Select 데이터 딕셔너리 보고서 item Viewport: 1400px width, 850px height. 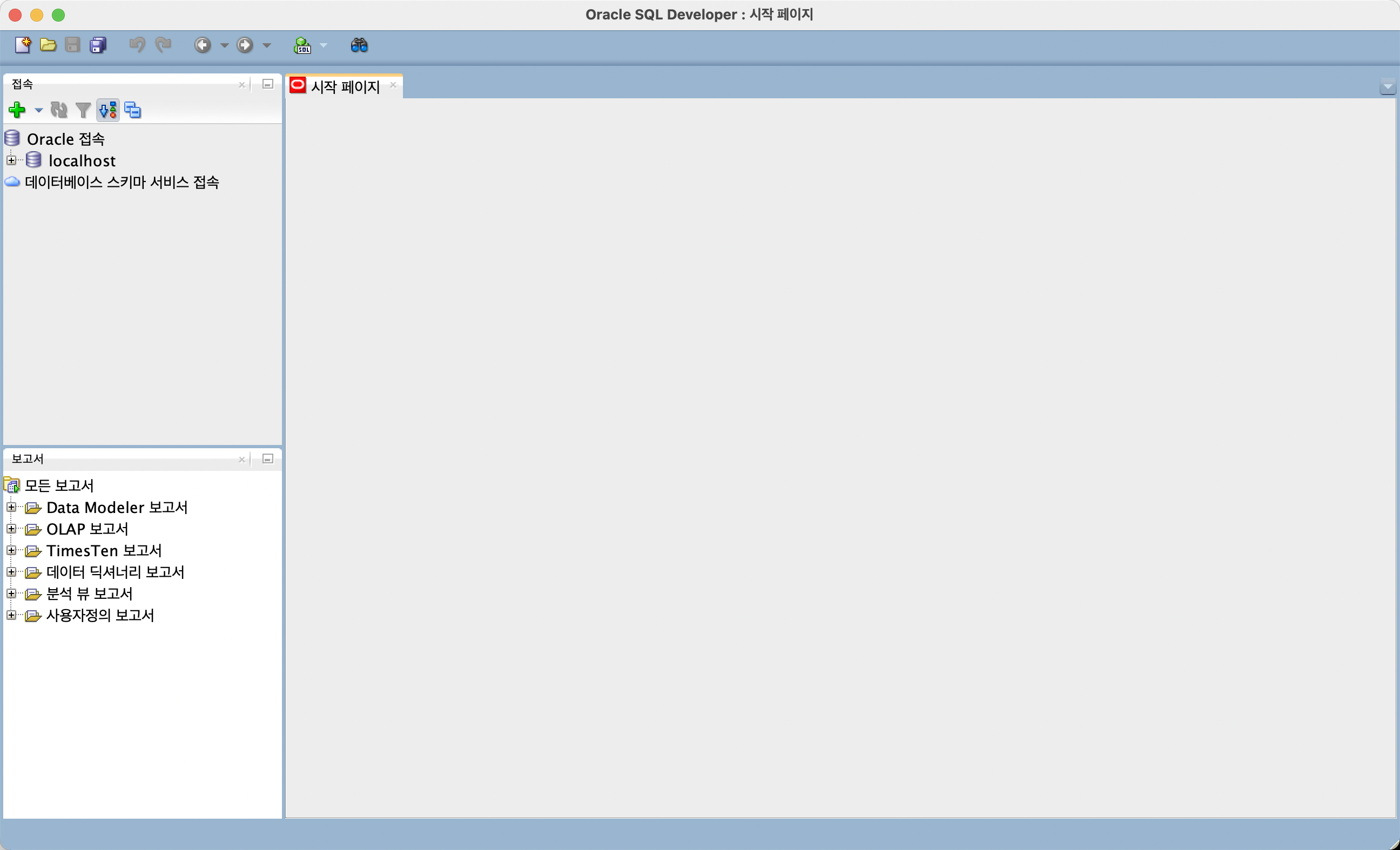[116, 571]
